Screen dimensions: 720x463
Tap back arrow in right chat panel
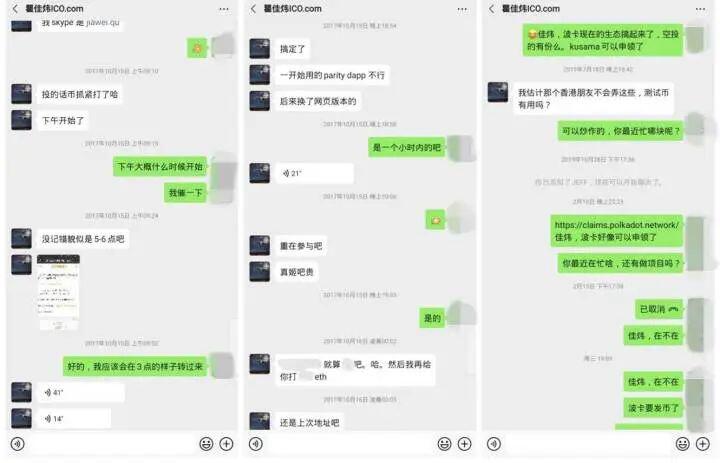tap(492, 9)
